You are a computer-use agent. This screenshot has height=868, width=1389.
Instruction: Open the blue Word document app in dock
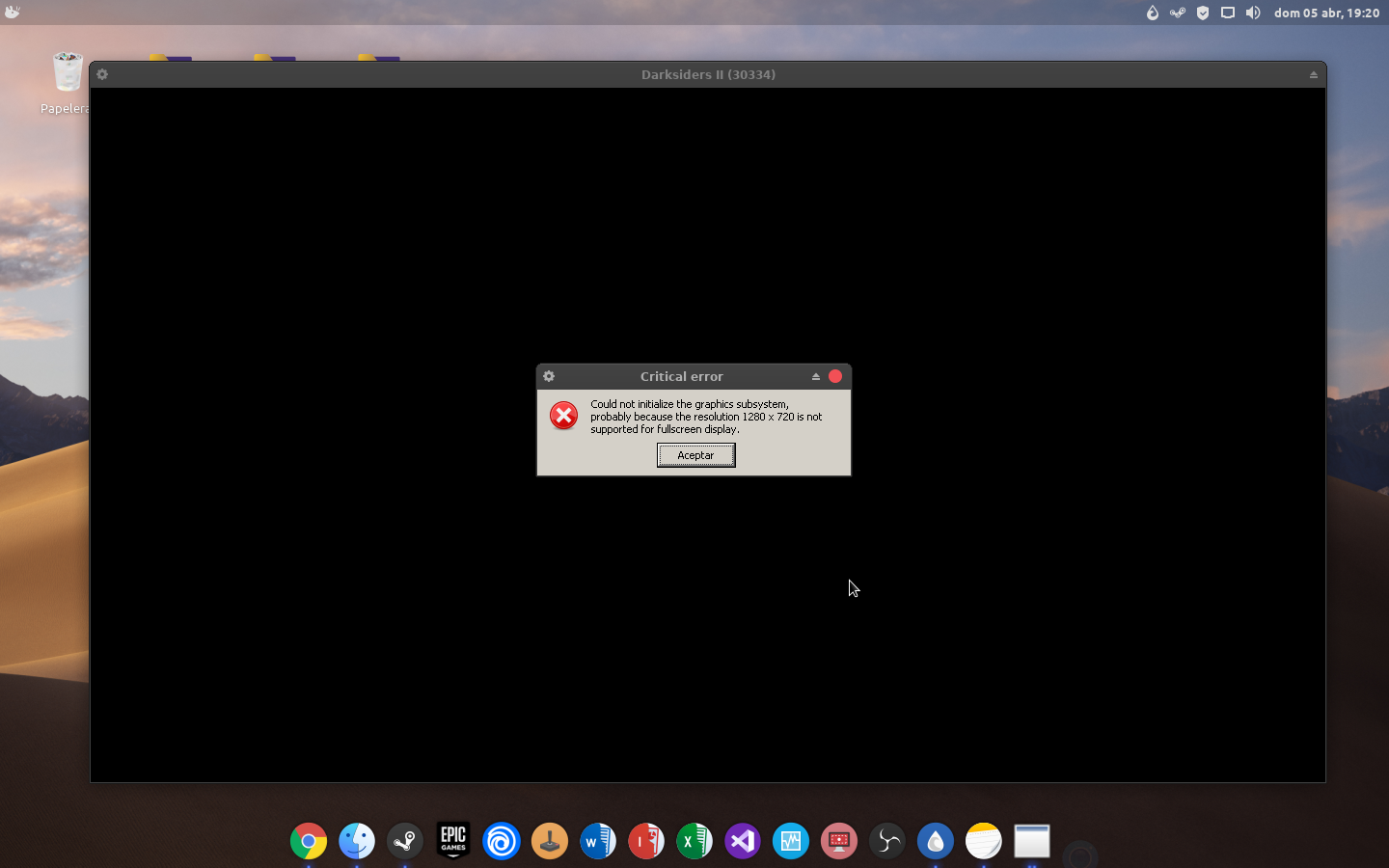598,841
